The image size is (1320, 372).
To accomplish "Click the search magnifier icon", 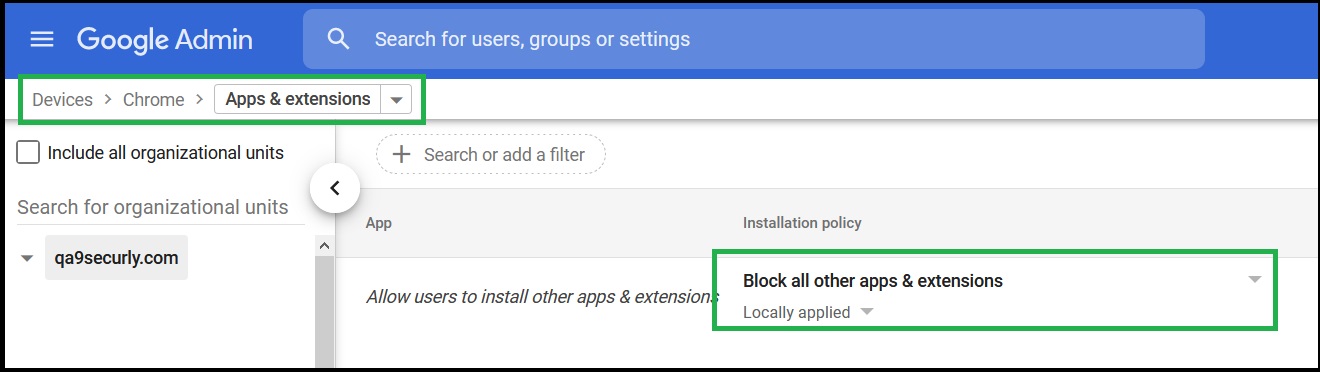I will (339, 40).
